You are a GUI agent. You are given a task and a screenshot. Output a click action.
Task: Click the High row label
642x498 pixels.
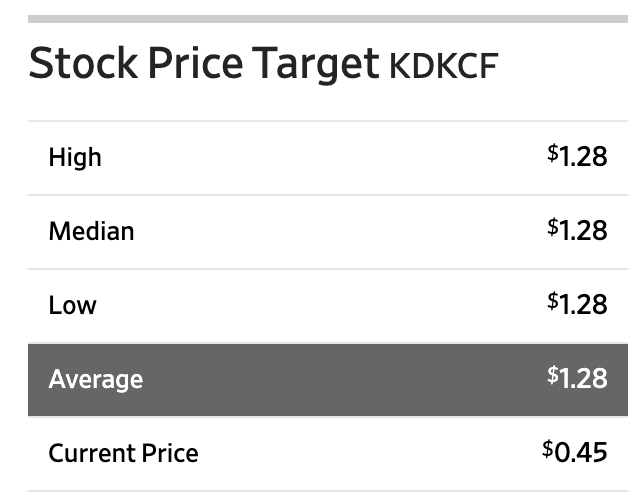coord(75,158)
